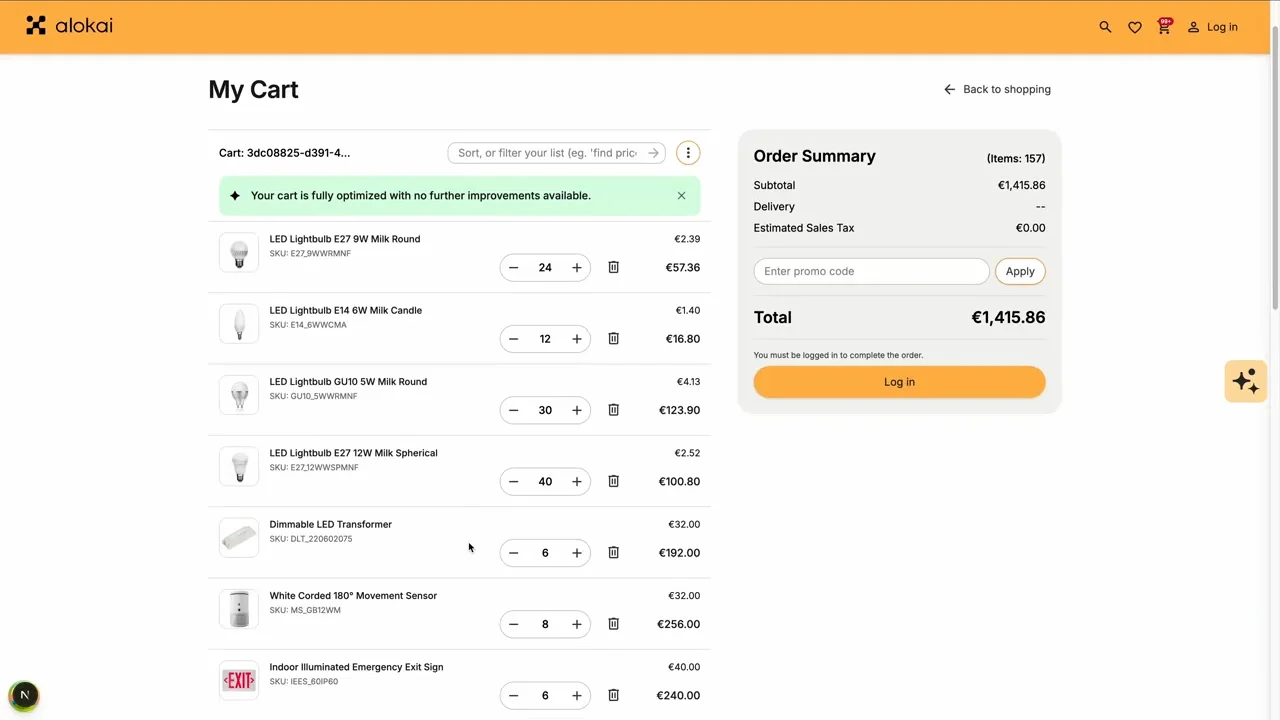Increase quantity of LED Lightbulb E27 9W
Image resolution: width=1280 pixels, height=720 pixels.
[577, 268]
